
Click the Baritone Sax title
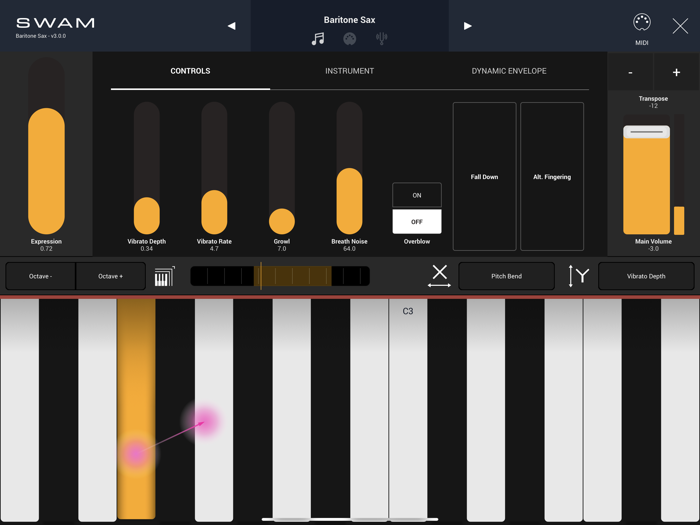tap(350, 20)
